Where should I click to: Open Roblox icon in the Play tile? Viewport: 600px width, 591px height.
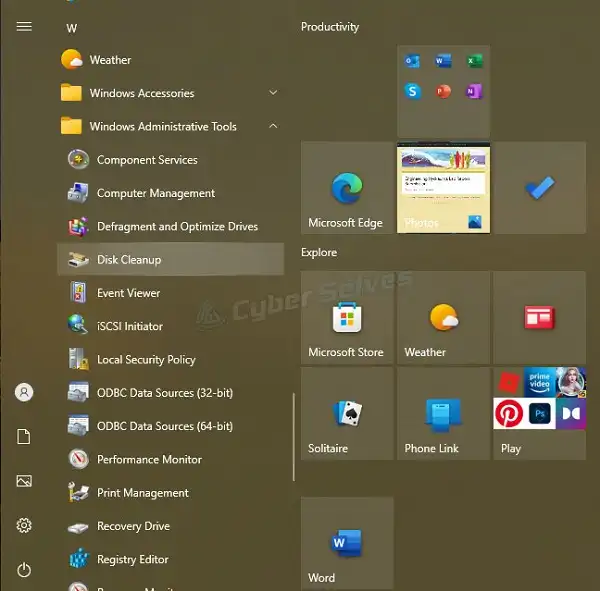(509, 382)
